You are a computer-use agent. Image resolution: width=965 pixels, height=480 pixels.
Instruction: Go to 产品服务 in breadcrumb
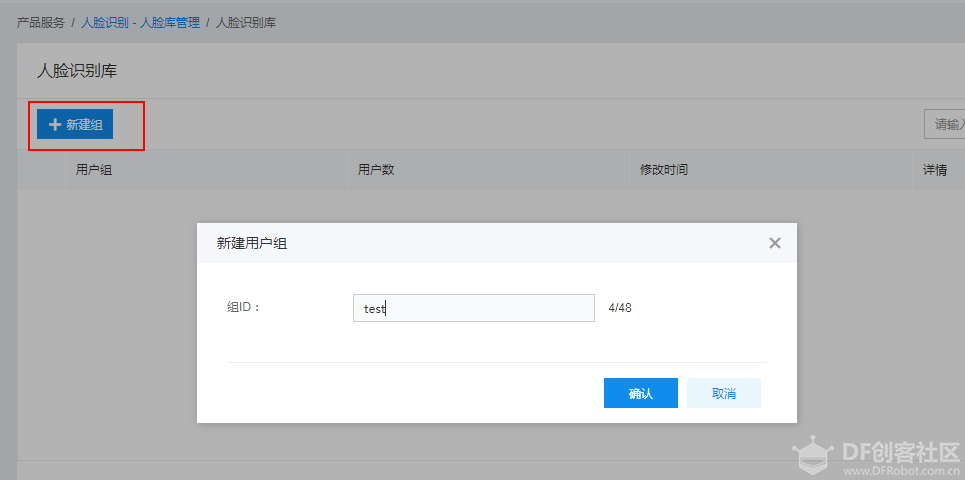41,22
